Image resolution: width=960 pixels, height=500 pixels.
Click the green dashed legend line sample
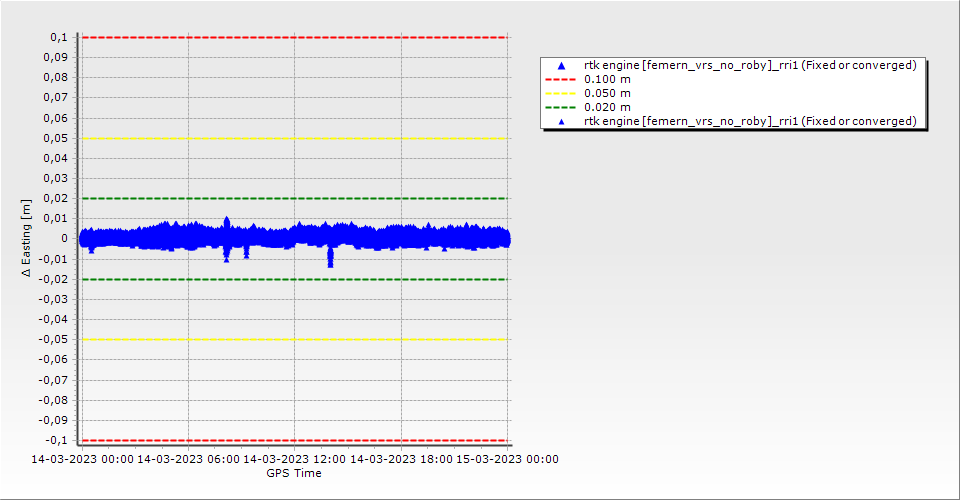pos(560,107)
